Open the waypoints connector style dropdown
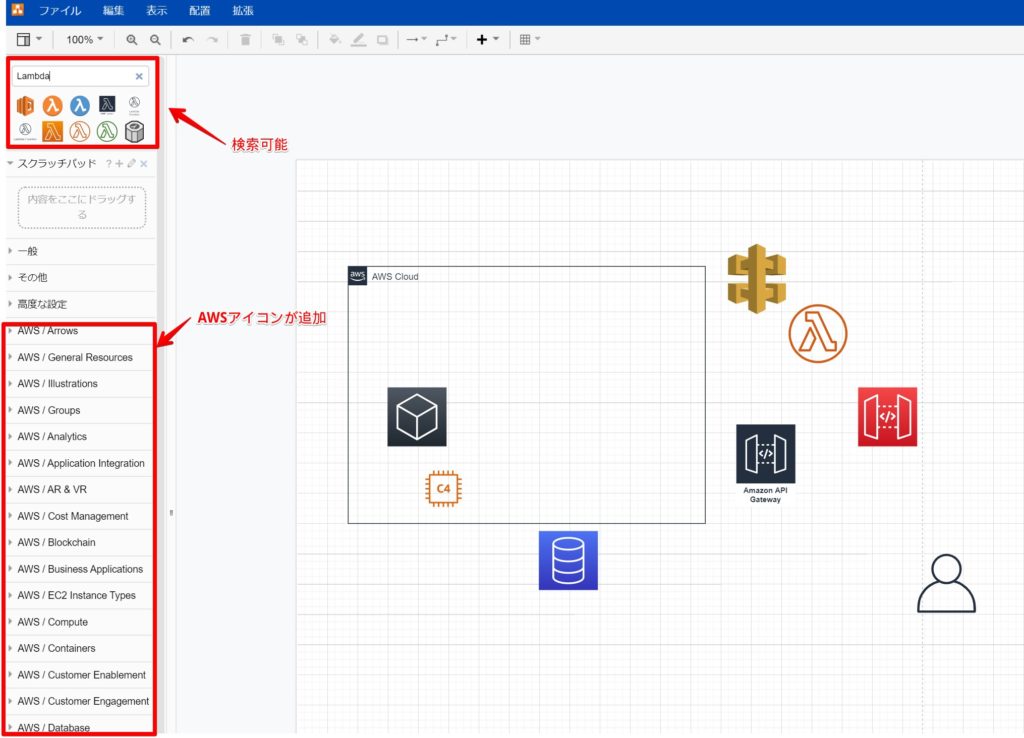The width and height of the screenshot is (1024, 738). [x=446, y=39]
